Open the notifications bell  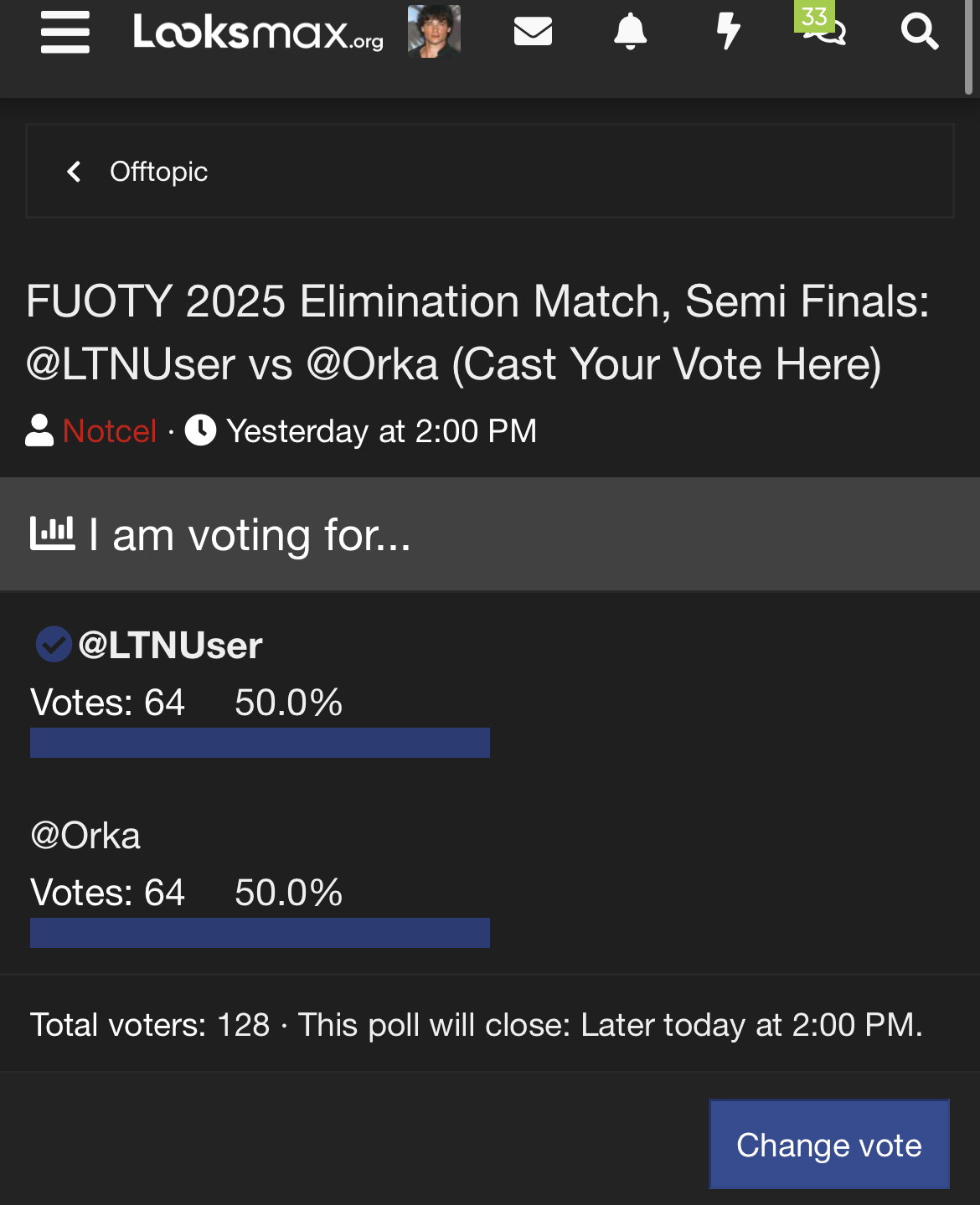click(630, 32)
